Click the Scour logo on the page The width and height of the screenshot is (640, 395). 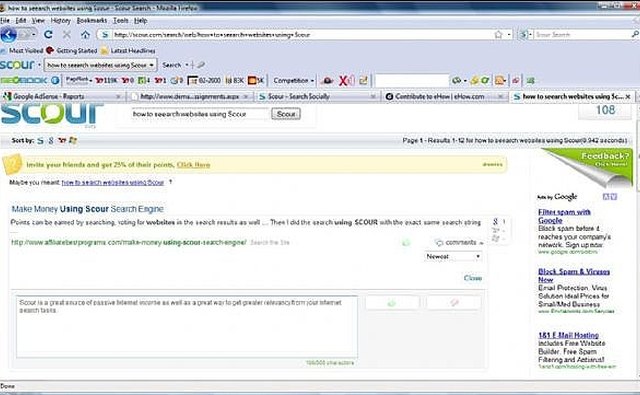(51, 114)
